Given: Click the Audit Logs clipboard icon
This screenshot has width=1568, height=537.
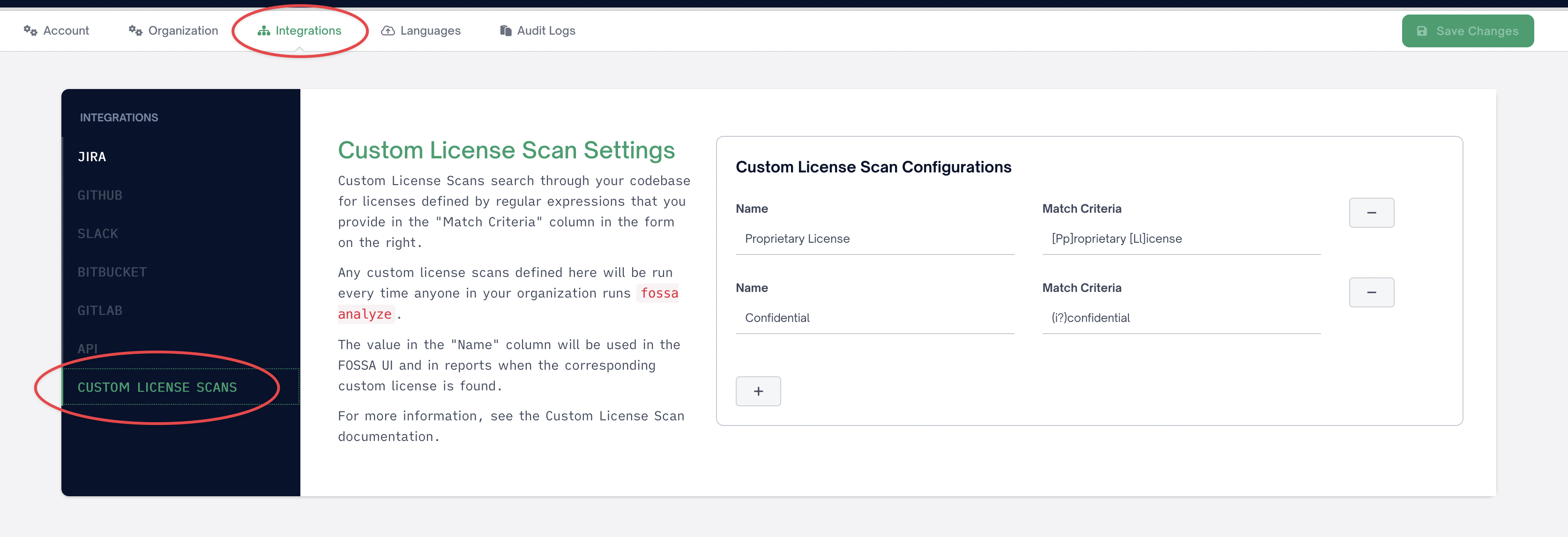Looking at the screenshot, I should (x=505, y=30).
